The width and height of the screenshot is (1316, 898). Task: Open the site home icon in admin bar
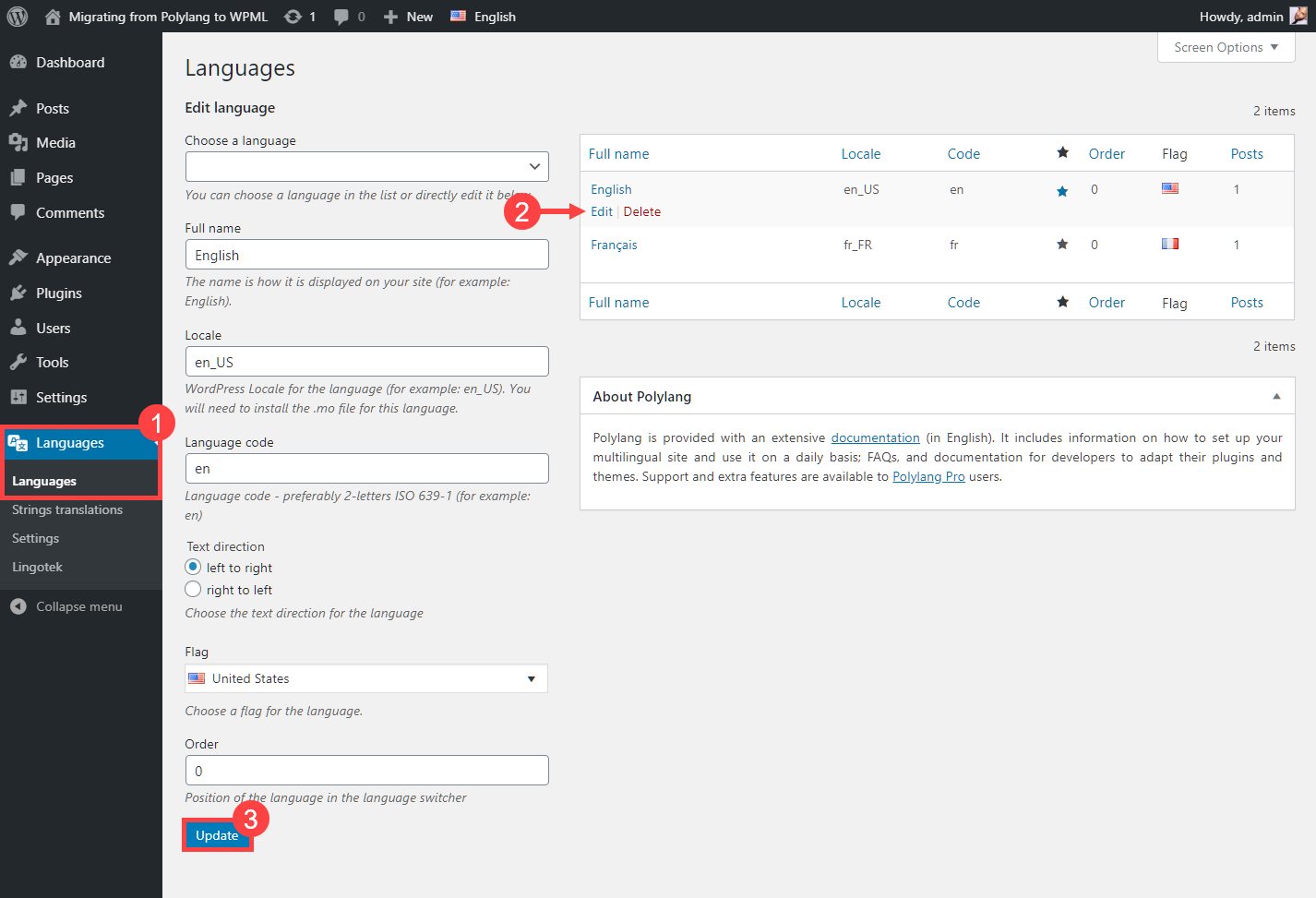(53, 17)
